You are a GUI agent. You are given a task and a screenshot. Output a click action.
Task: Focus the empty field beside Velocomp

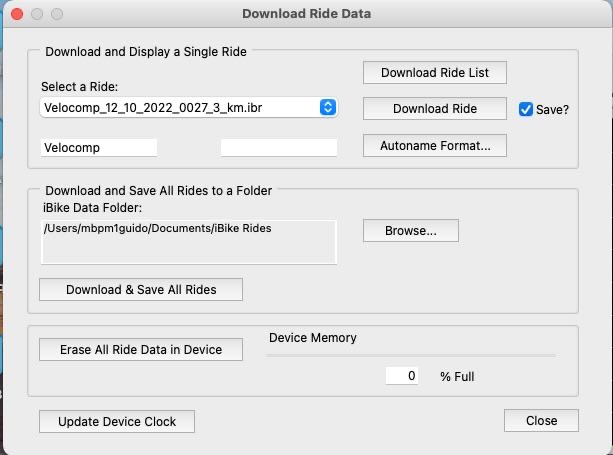click(279, 147)
